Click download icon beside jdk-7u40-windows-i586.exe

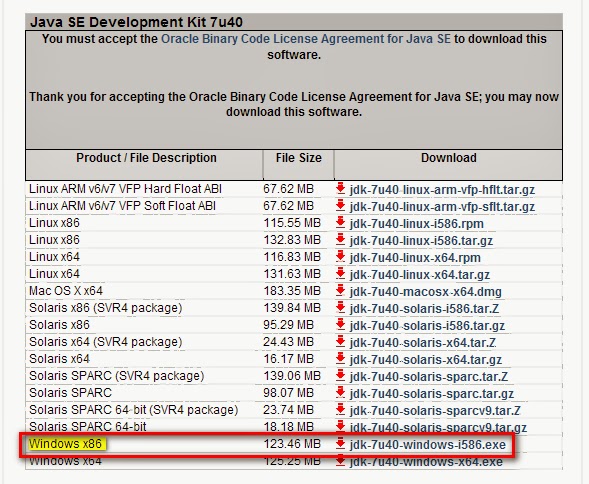tap(340, 443)
